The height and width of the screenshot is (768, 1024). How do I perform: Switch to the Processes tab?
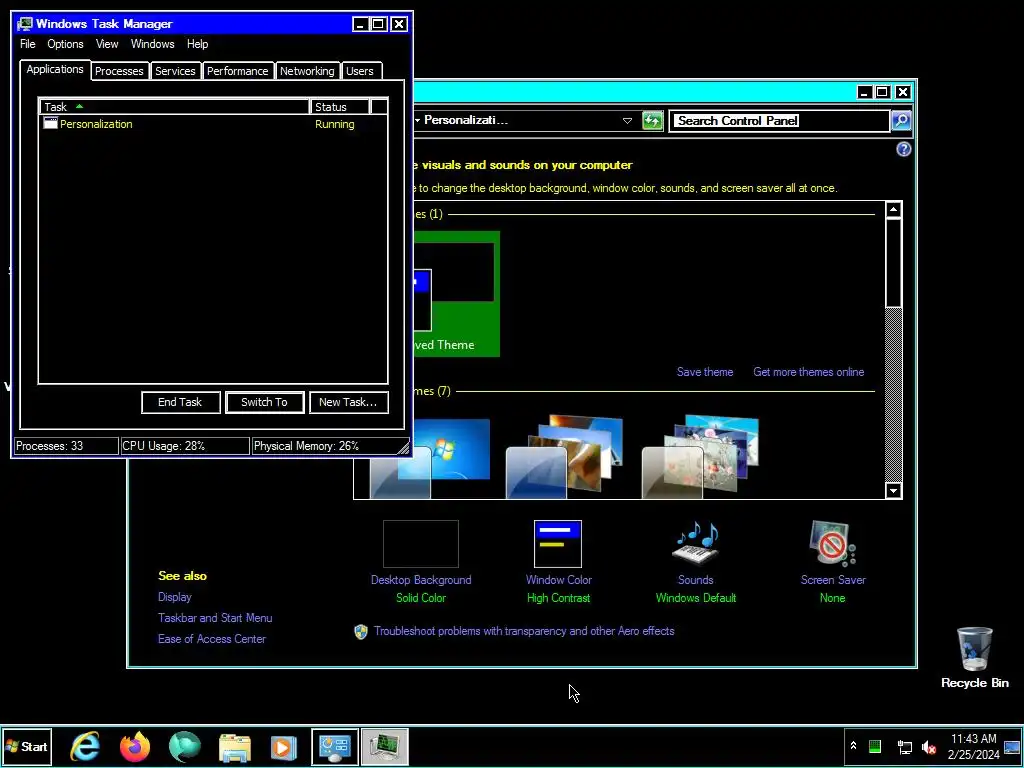119,71
